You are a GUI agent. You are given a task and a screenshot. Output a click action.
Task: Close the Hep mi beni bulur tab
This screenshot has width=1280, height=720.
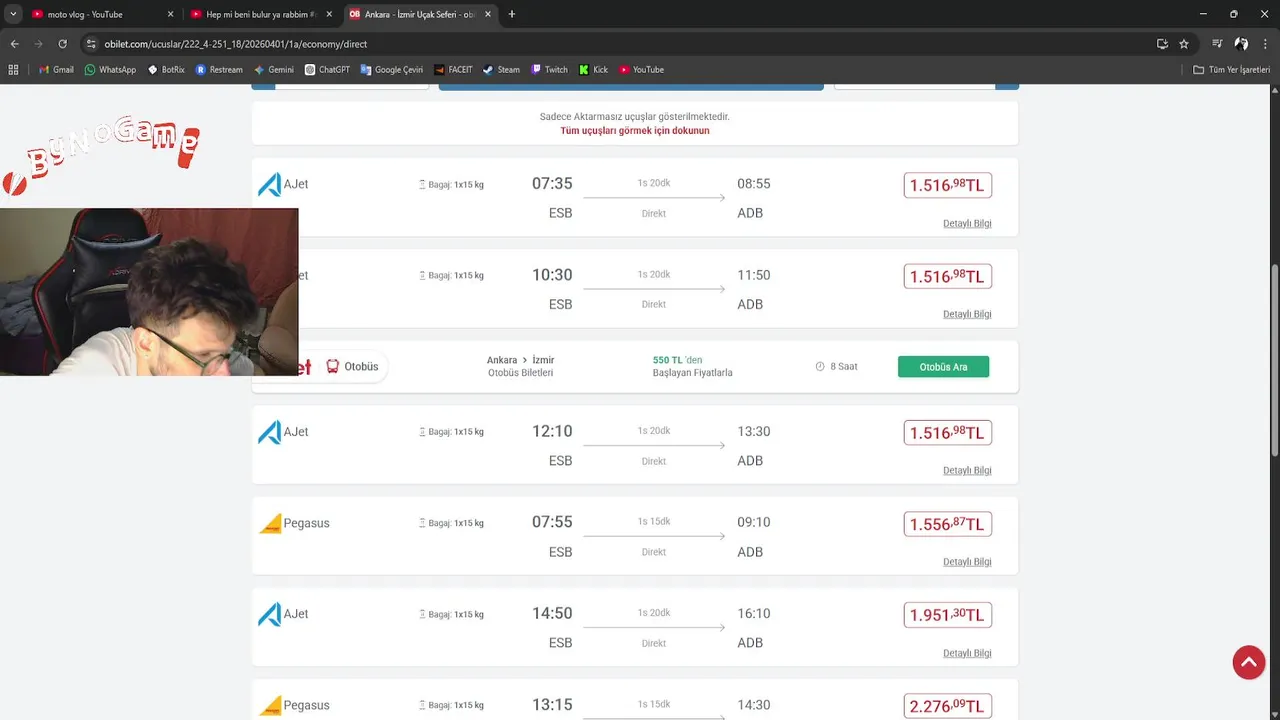tap(329, 14)
